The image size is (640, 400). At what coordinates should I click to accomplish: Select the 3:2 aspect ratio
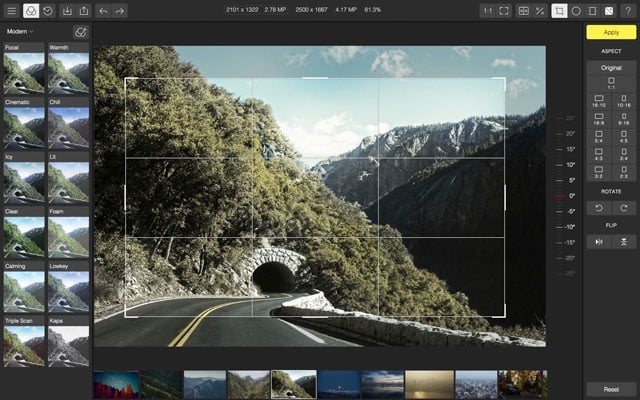tap(599, 172)
